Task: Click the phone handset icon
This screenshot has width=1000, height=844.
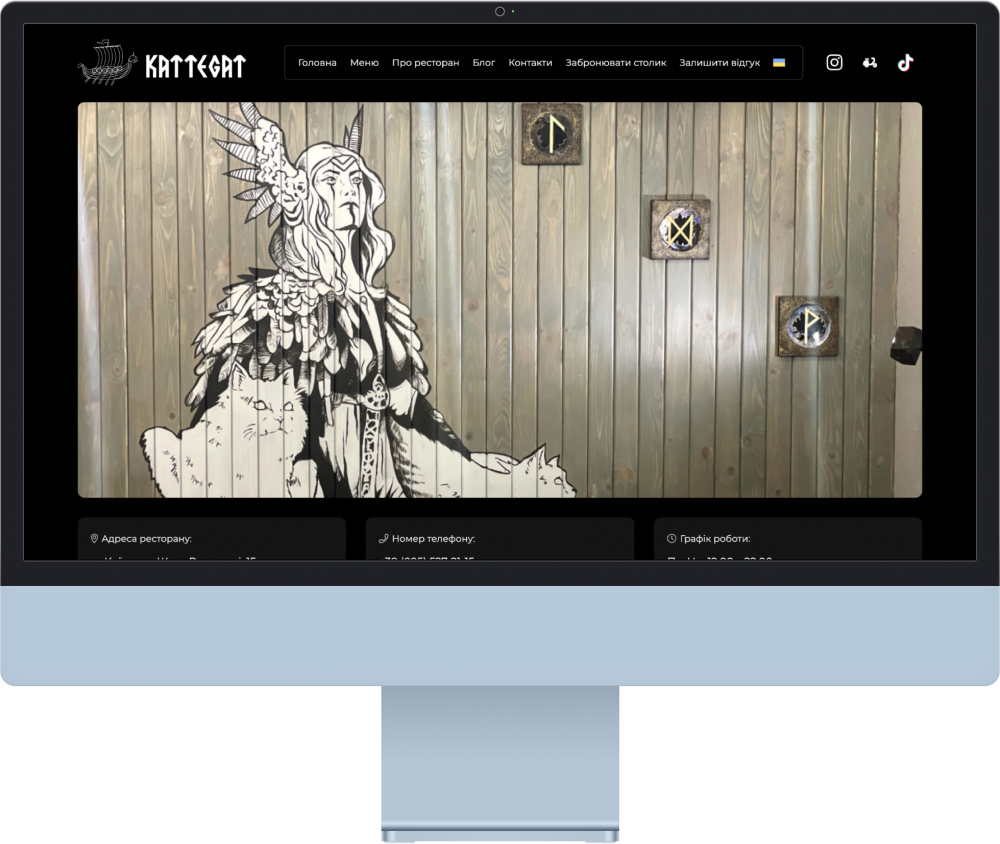Action: [x=383, y=538]
